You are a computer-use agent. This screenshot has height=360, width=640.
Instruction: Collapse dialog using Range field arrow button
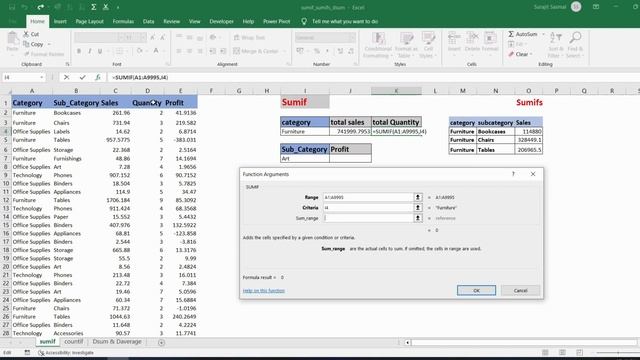(418, 197)
